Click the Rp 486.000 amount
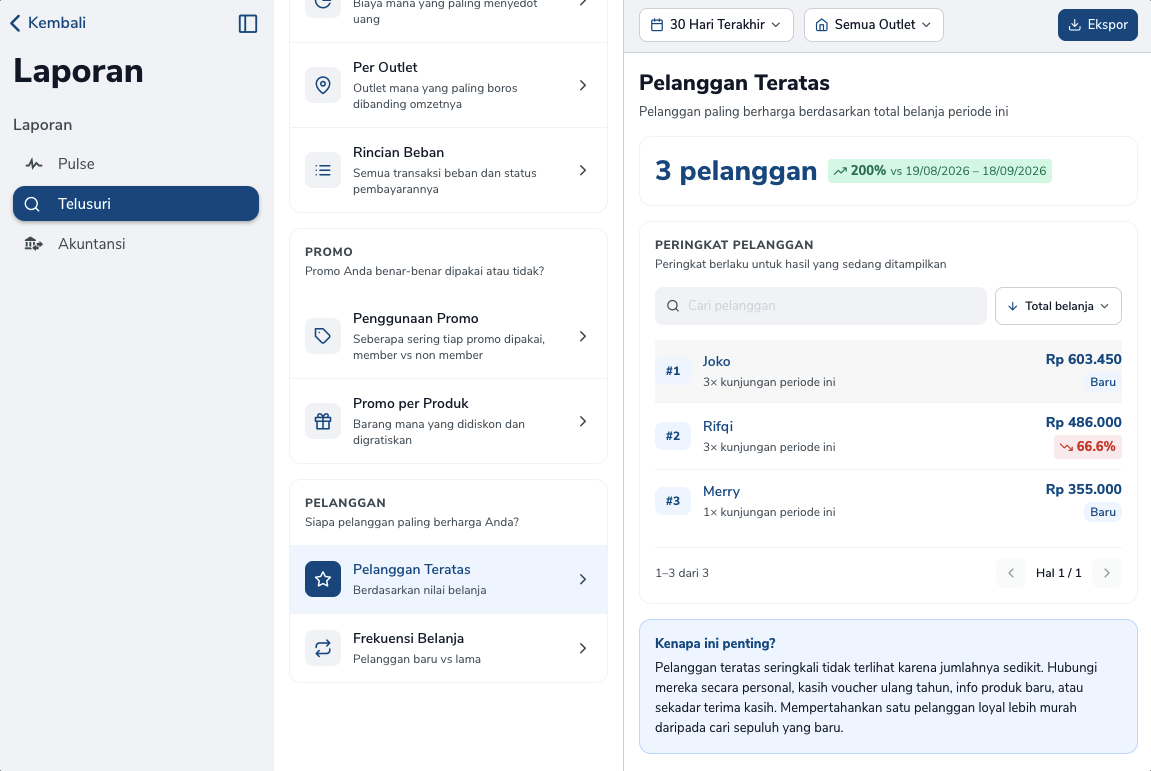Viewport: 1151px width, 771px height. click(x=1083, y=422)
